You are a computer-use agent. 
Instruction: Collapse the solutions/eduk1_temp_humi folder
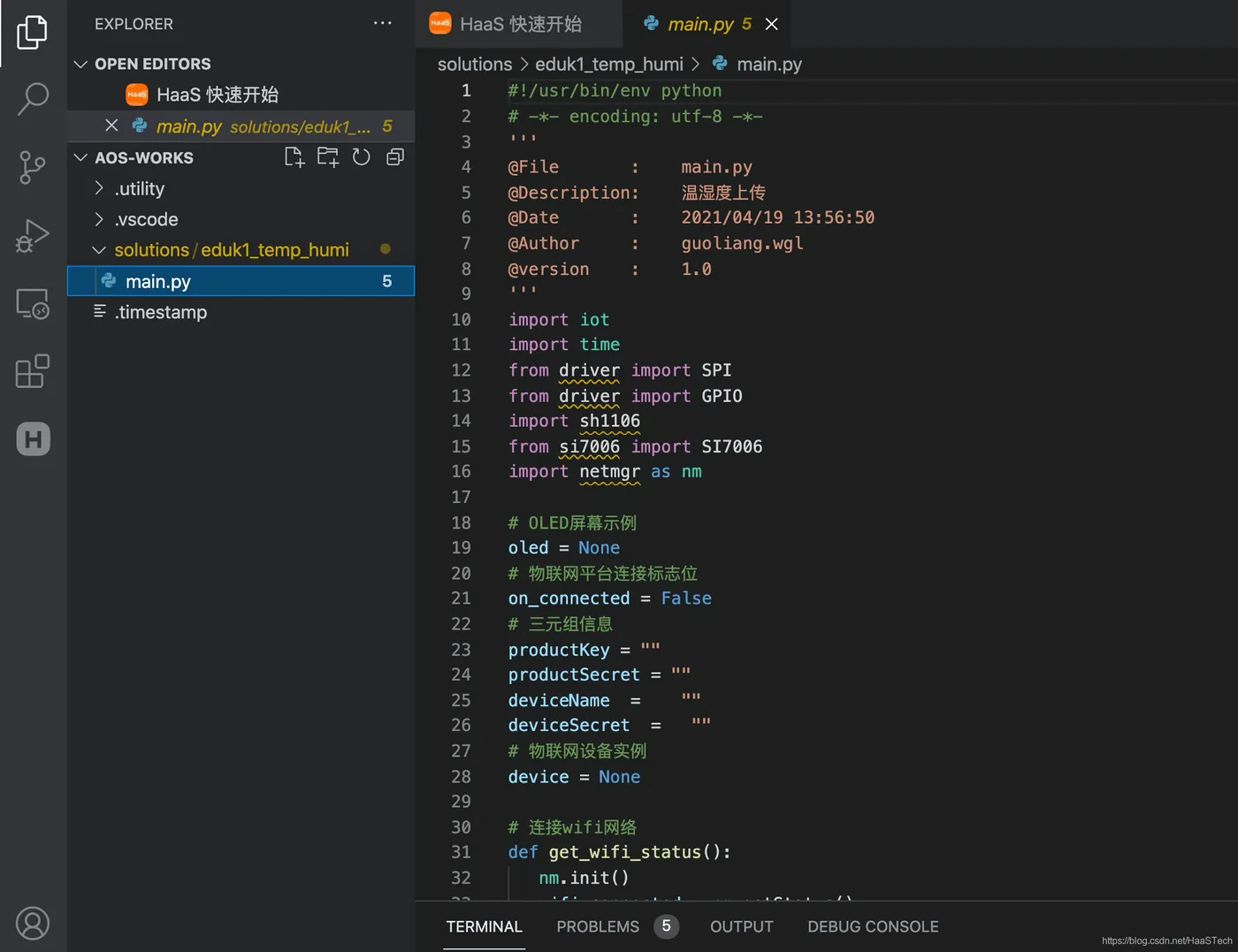(99, 250)
